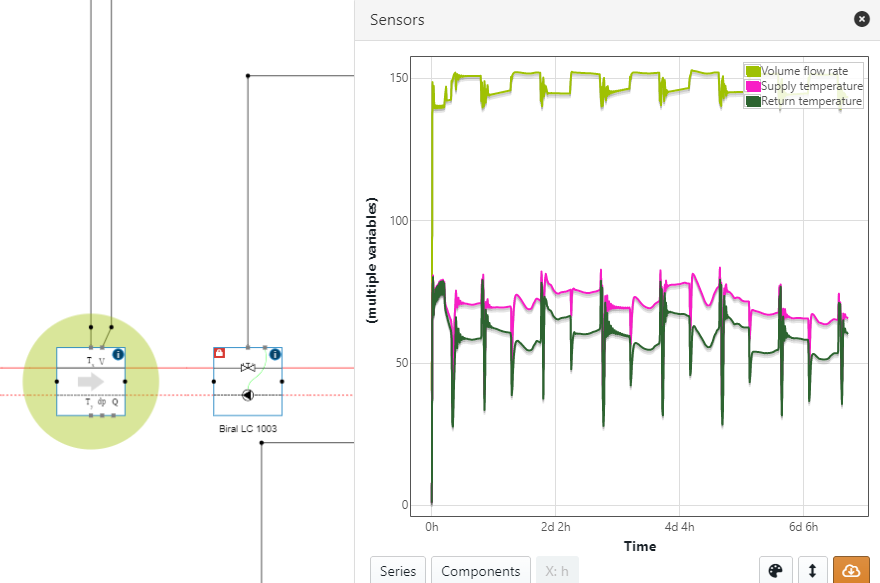Toggle Return temperature series in legend
This screenshot has height=583, width=880.
point(811,101)
